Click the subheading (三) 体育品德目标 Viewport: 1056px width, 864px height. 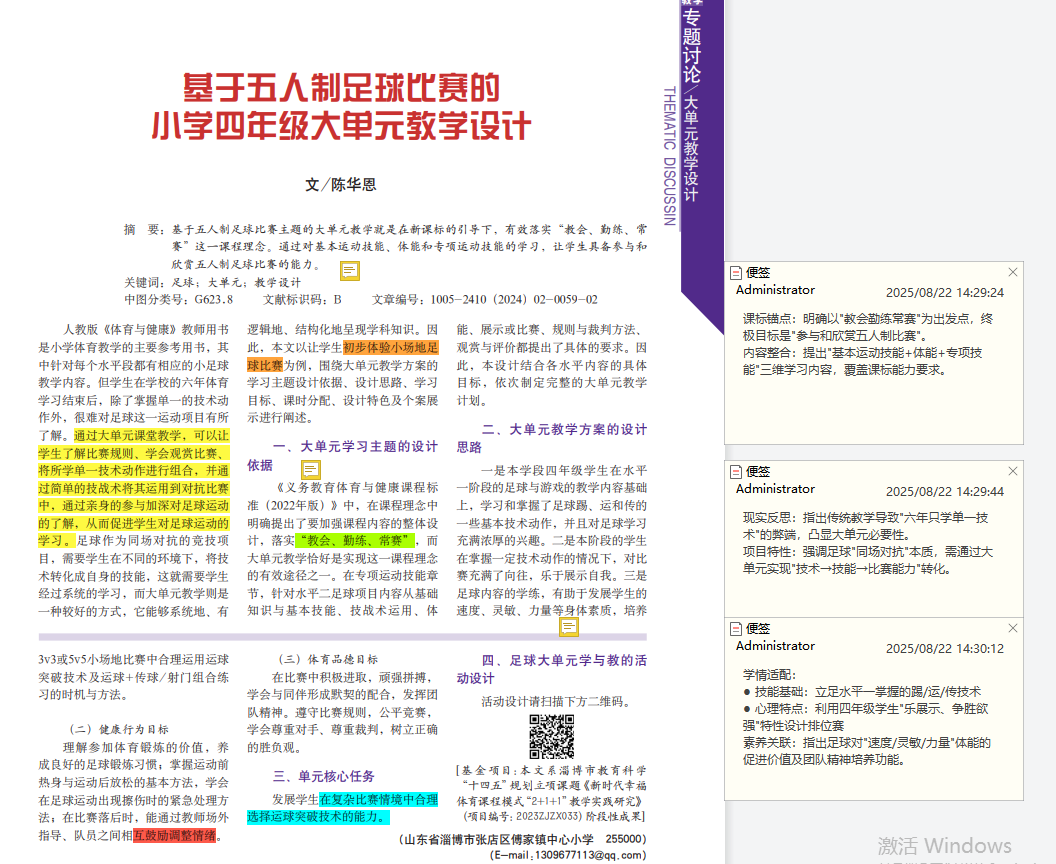pos(328,659)
